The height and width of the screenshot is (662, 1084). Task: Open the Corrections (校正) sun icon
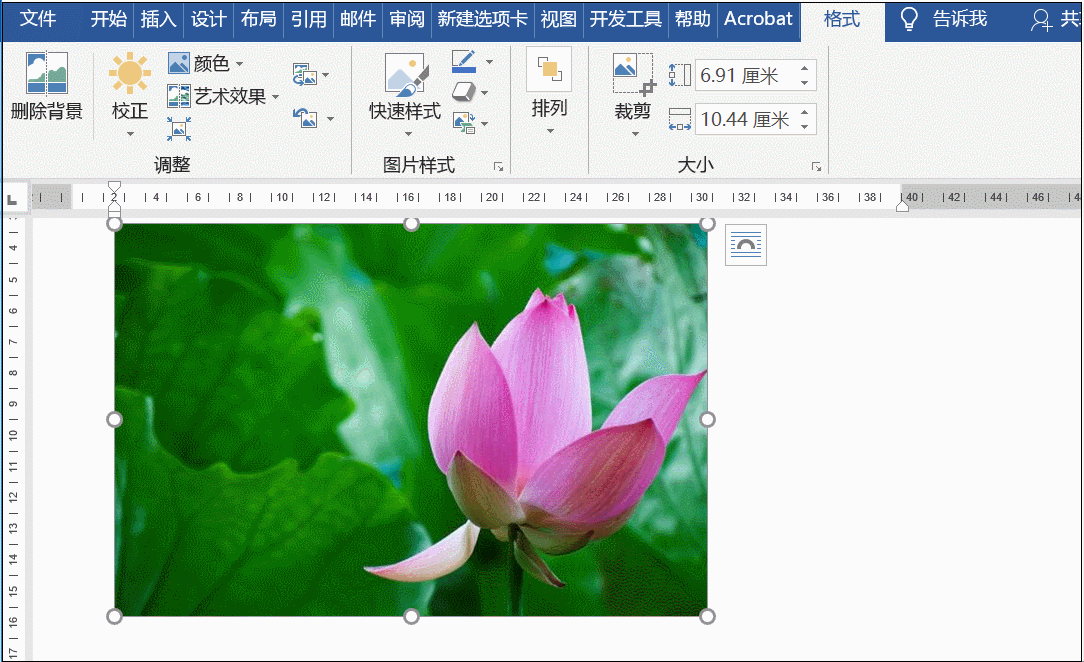[x=129, y=73]
